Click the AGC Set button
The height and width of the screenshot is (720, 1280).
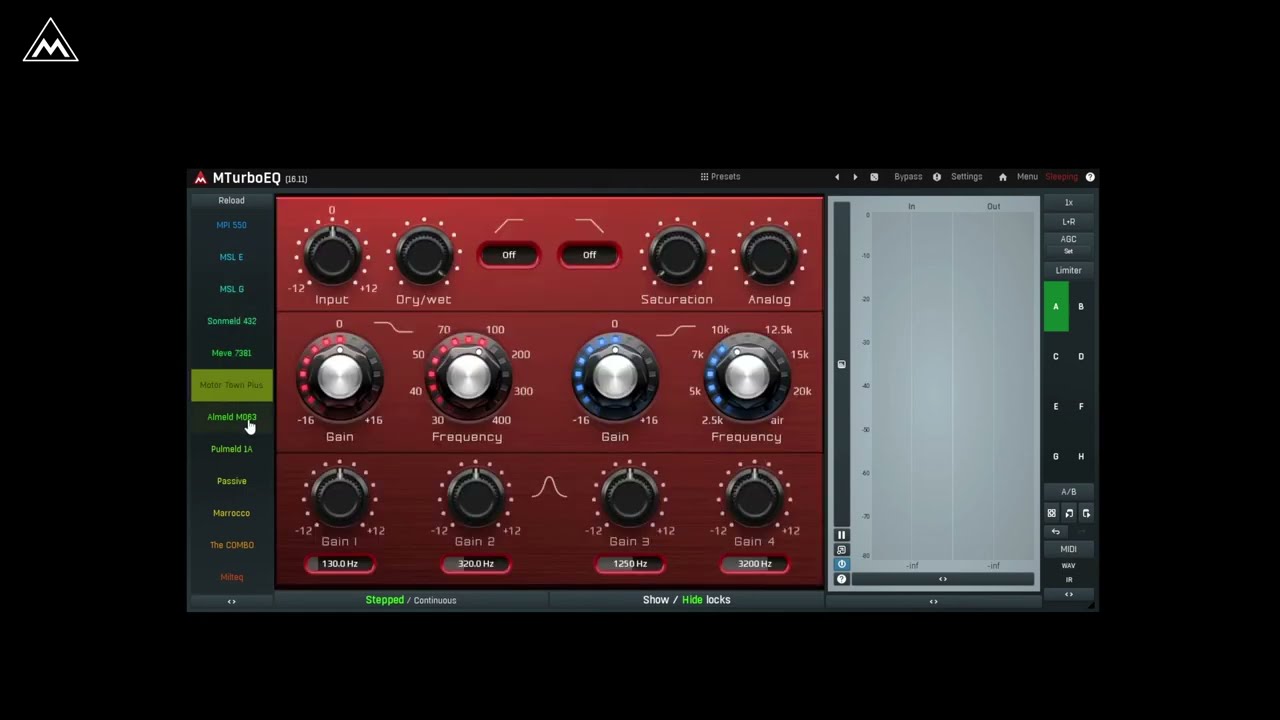(1068, 251)
